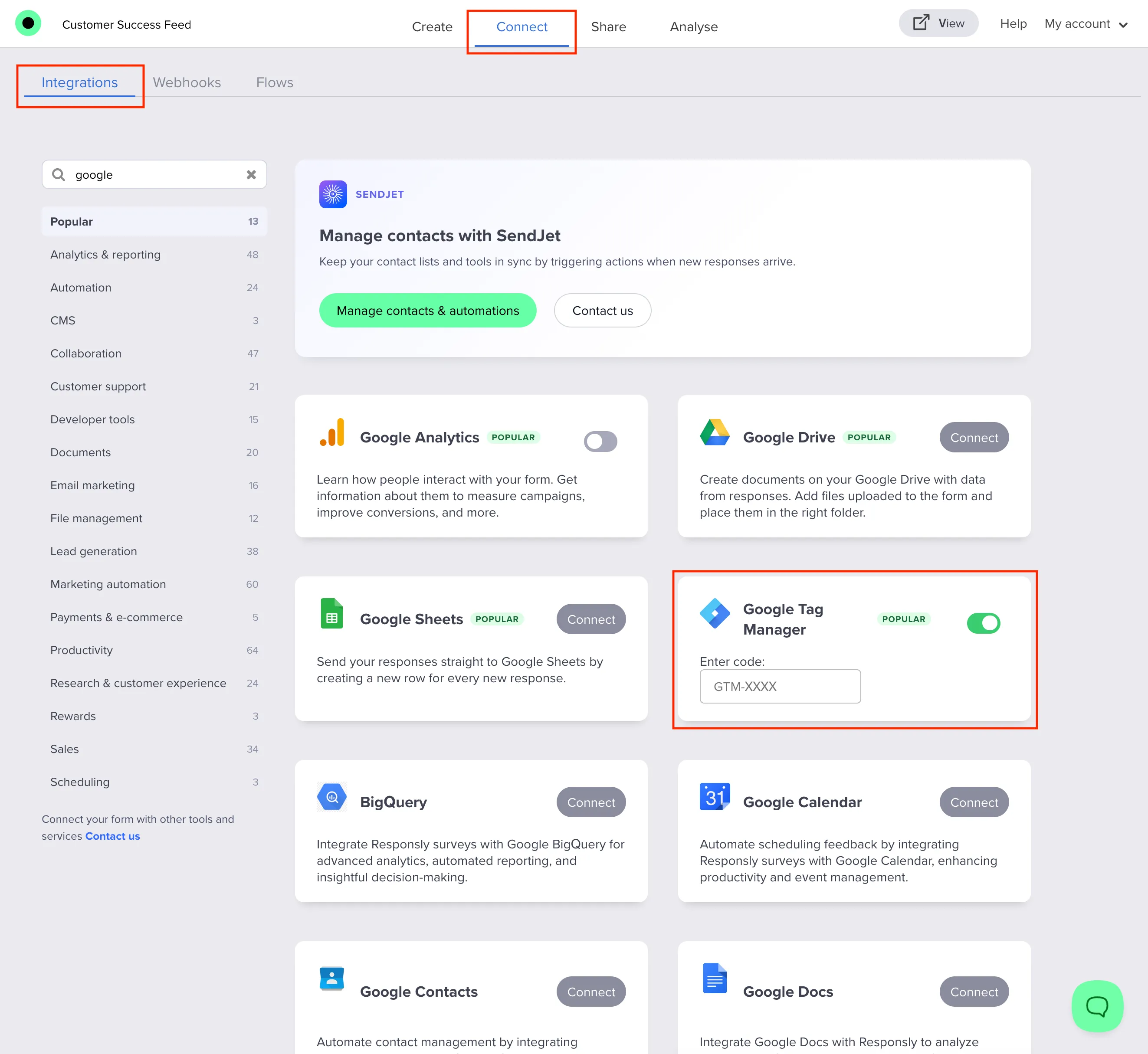Select the Popular category

[x=154, y=221]
